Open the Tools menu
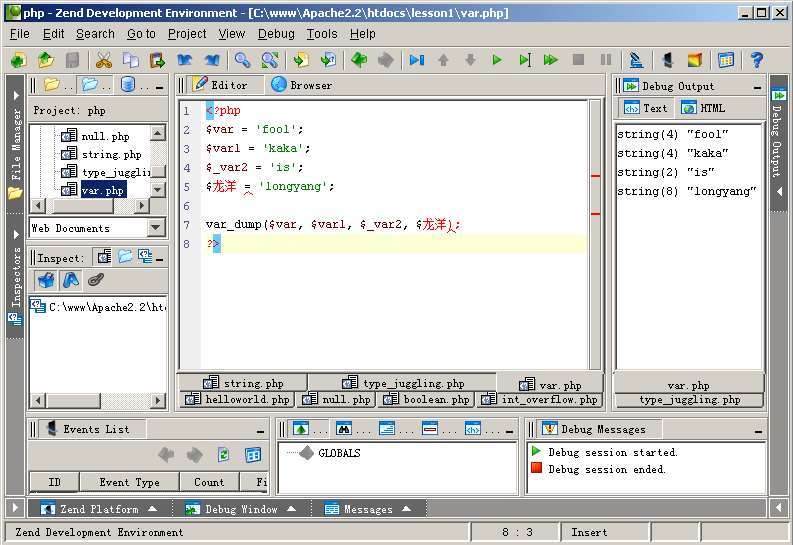Screen dimensions: 793x545 click(x=322, y=34)
